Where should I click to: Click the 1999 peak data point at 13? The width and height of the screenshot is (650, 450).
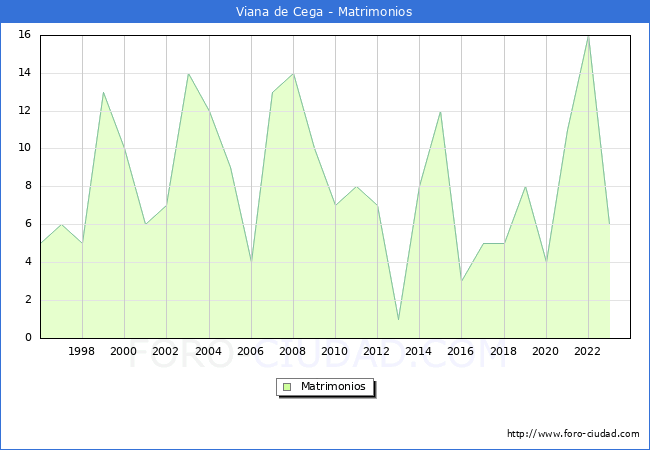103,92
